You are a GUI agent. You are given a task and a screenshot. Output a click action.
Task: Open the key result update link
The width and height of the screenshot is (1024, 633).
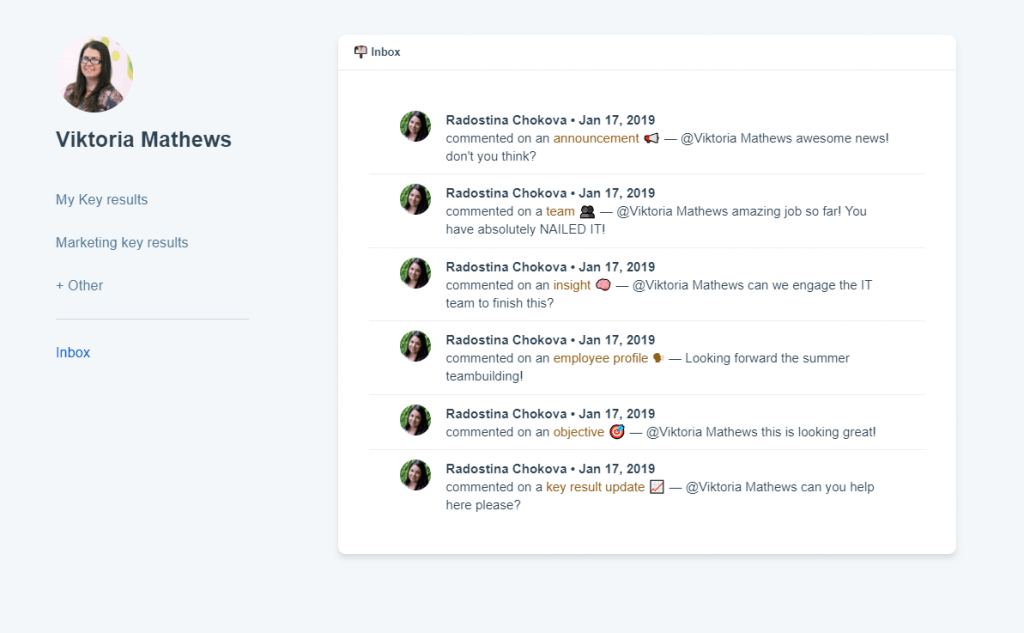595,487
